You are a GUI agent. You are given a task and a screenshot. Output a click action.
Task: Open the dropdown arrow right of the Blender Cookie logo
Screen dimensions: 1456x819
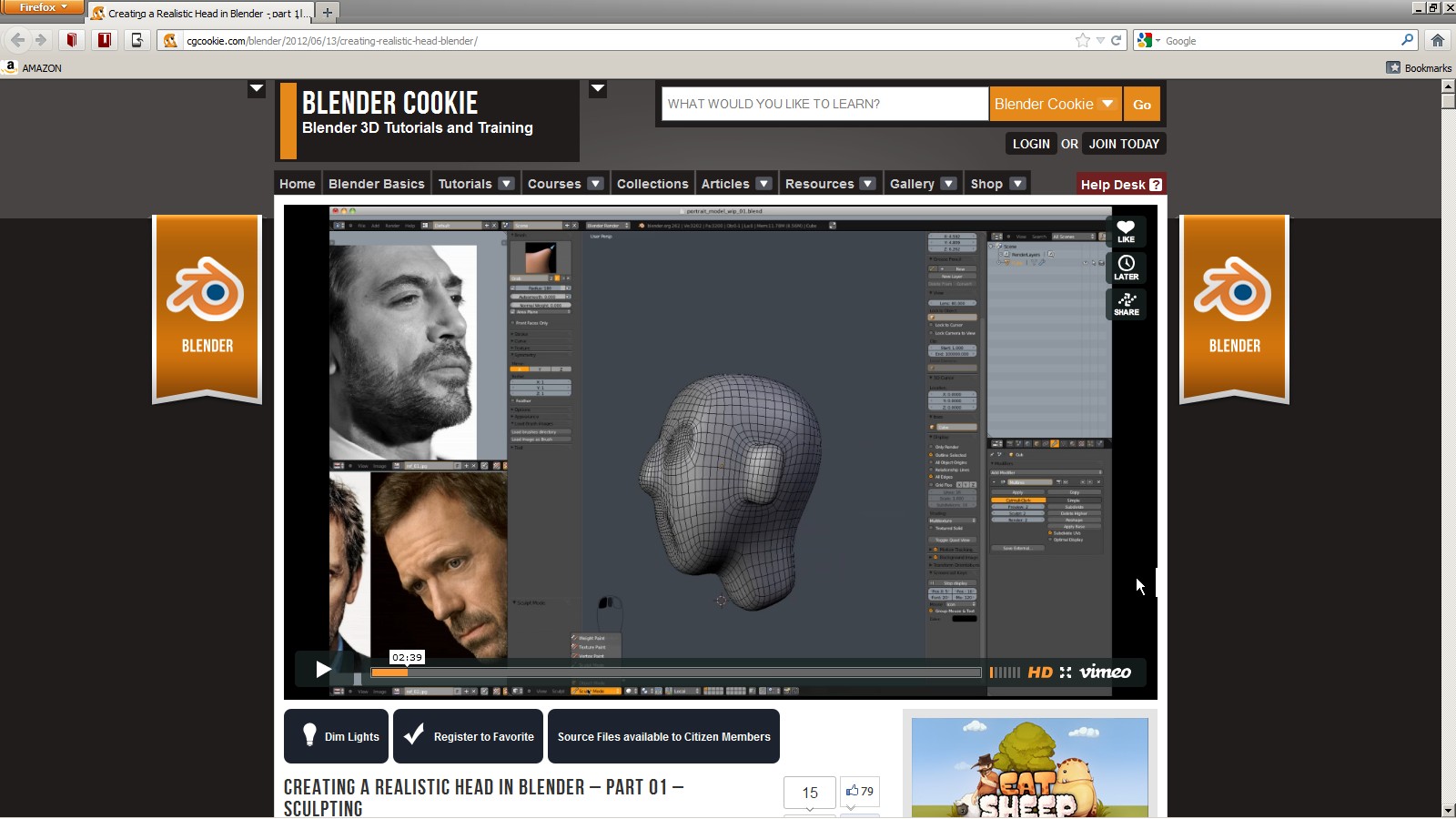coord(598,89)
